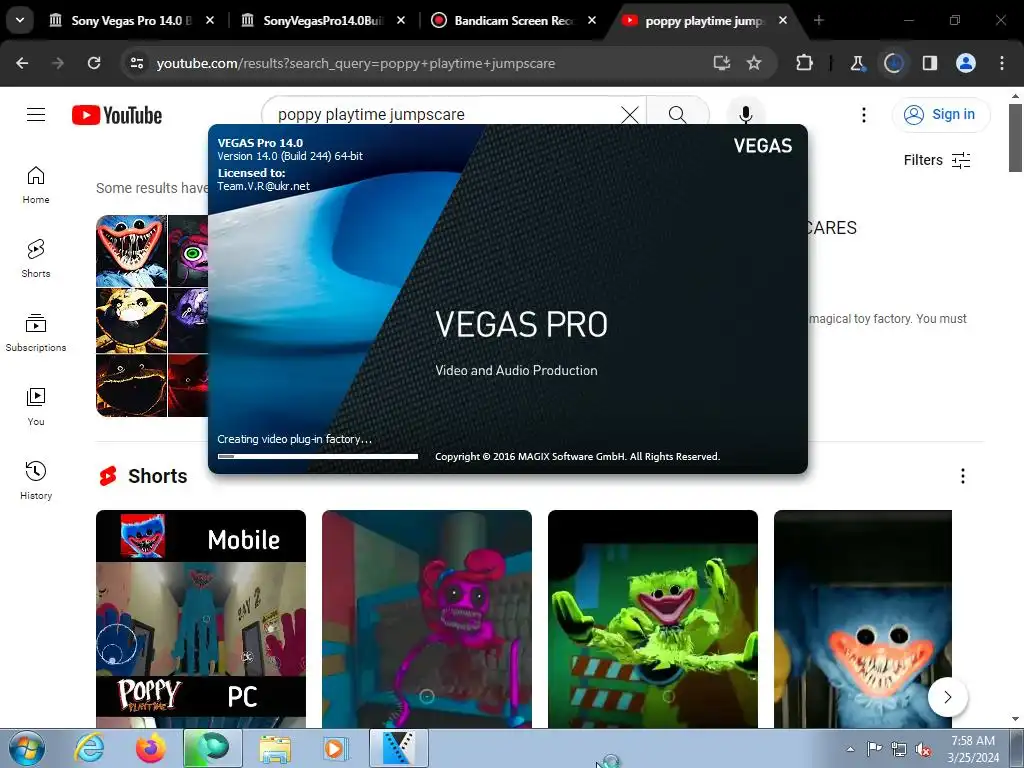Open the network tray icon
The image size is (1024, 768).
[899, 749]
